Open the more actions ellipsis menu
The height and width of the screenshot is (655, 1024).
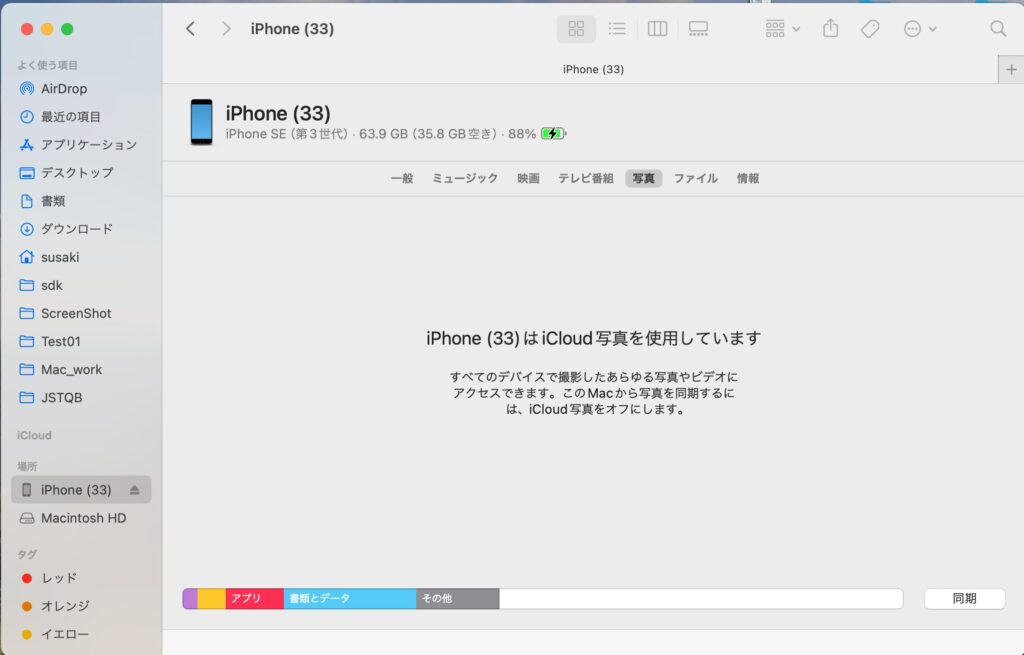click(x=920, y=29)
